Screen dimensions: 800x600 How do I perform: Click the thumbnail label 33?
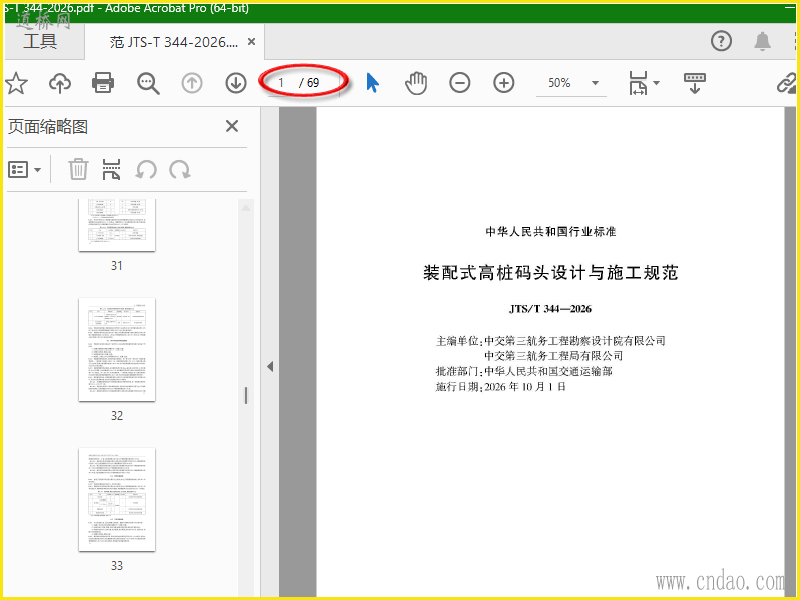[x=117, y=566]
